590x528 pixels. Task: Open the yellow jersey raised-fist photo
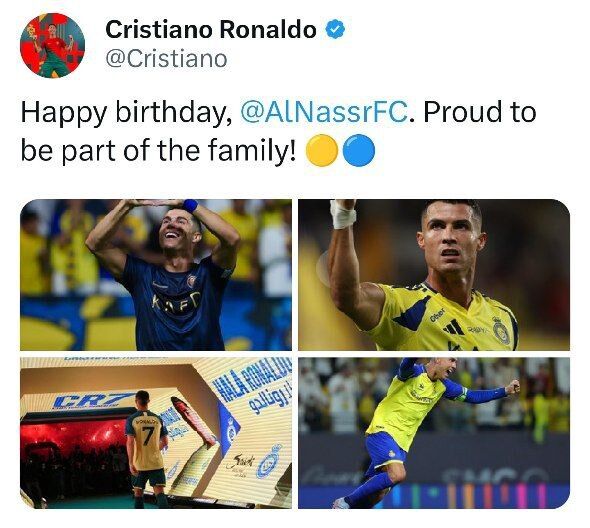(x=434, y=275)
